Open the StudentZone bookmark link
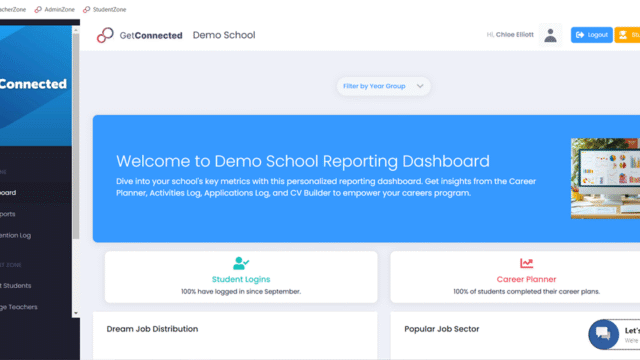The width and height of the screenshot is (640, 360). (x=105, y=9)
